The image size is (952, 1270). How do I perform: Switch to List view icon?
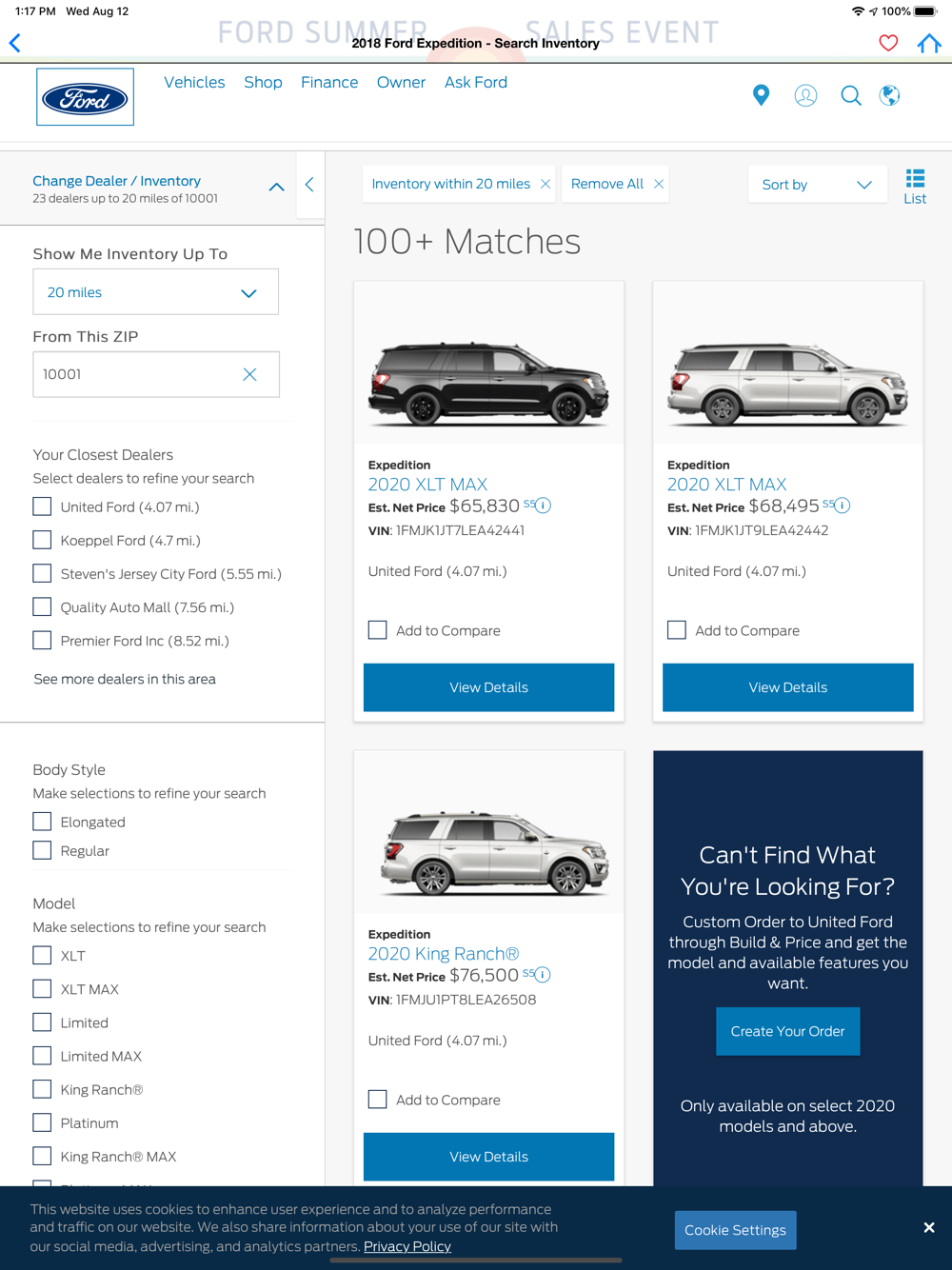pyautogui.click(x=915, y=187)
